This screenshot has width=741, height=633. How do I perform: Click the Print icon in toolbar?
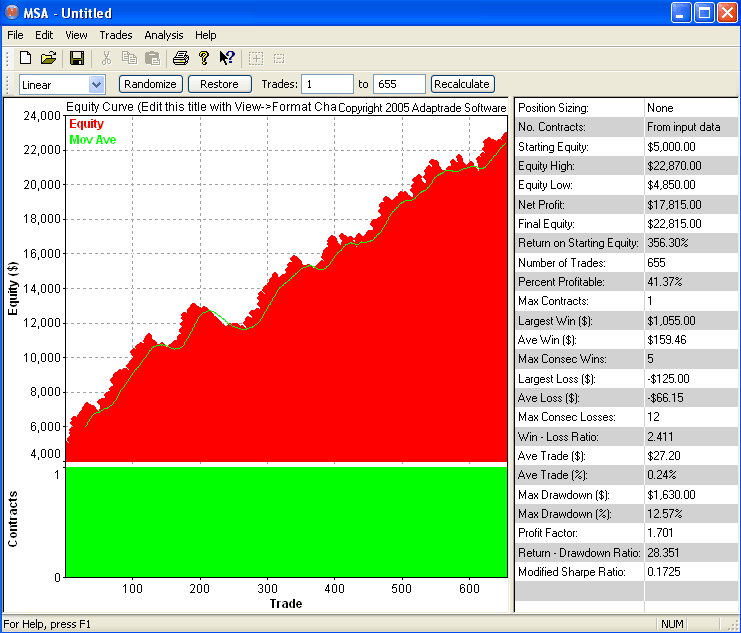181,58
